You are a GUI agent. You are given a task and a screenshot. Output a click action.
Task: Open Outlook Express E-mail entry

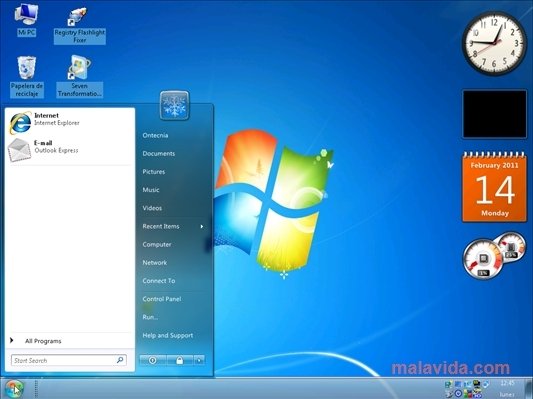coord(70,150)
